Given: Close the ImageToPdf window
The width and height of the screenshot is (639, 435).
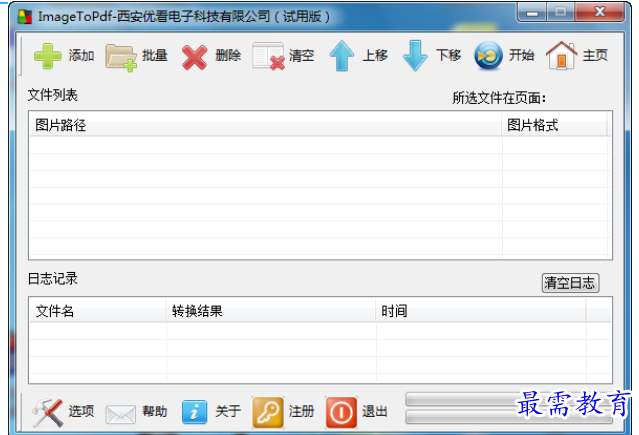Looking at the screenshot, I should click(599, 12).
